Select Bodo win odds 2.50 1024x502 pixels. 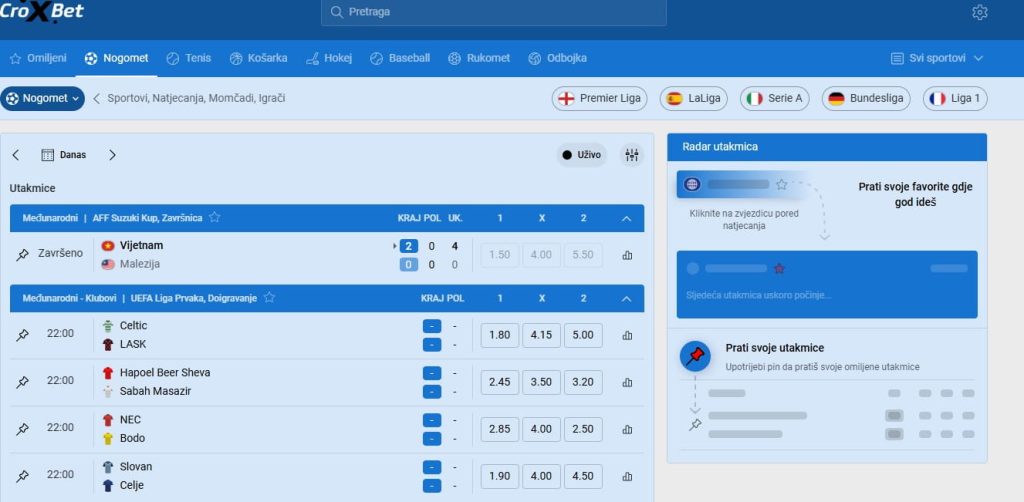pyautogui.click(x=583, y=430)
